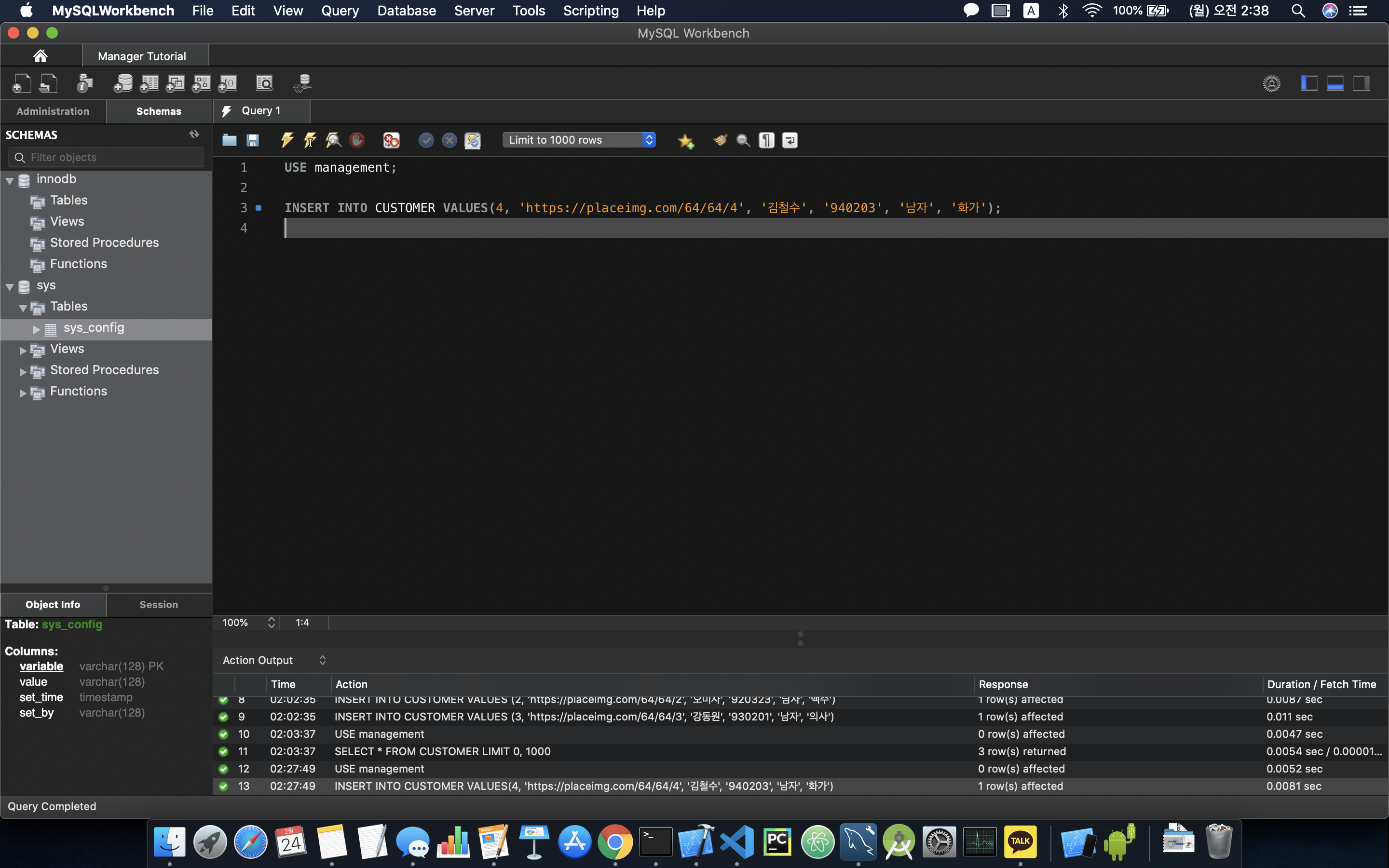The image size is (1389, 868).
Task: Toggle the right secondary sidebar visibility
Action: click(1361, 84)
